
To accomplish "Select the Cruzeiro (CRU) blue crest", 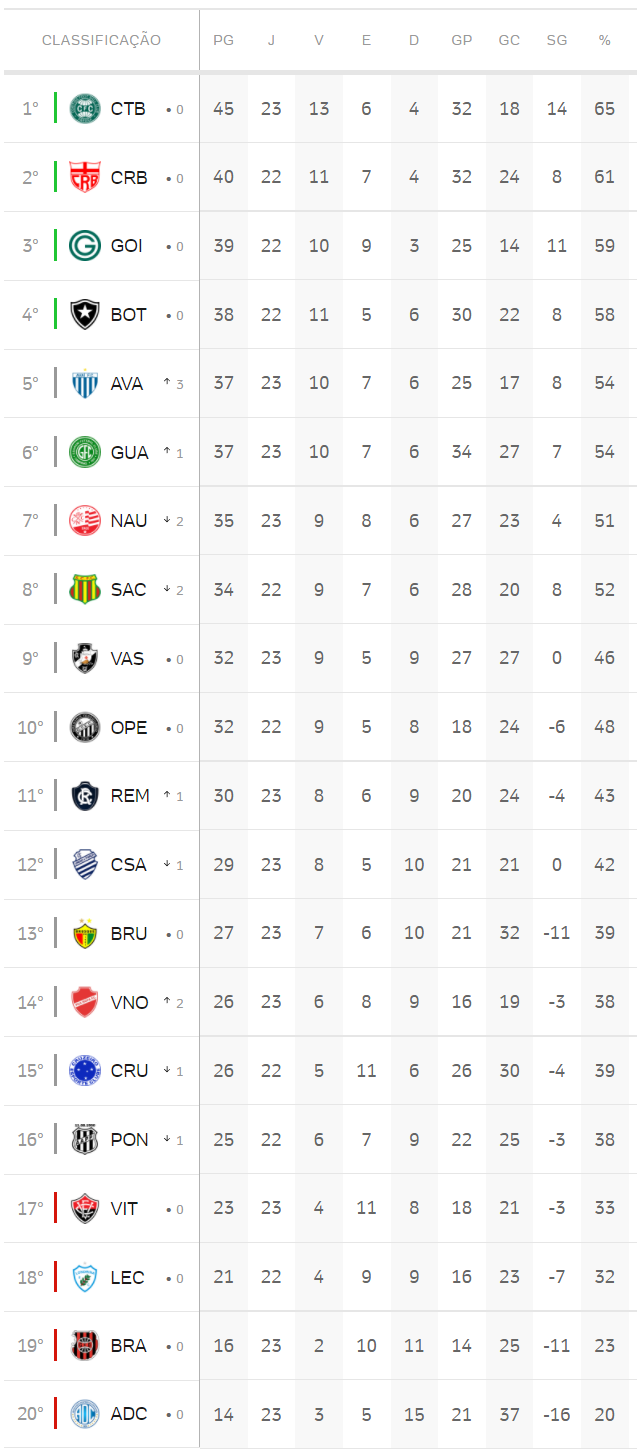I will coord(85,1070).
